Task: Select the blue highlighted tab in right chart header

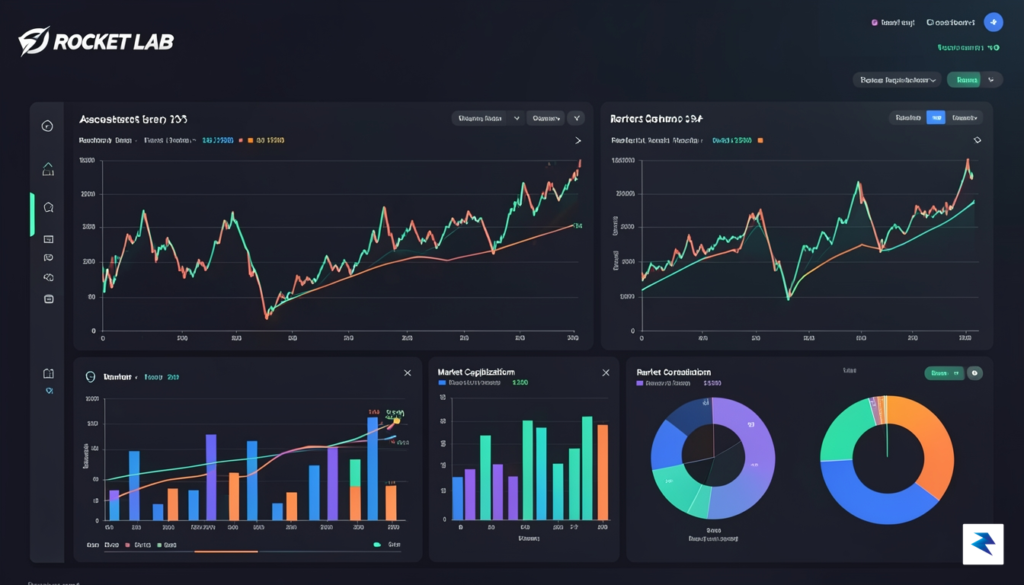Action: (x=936, y=118)
